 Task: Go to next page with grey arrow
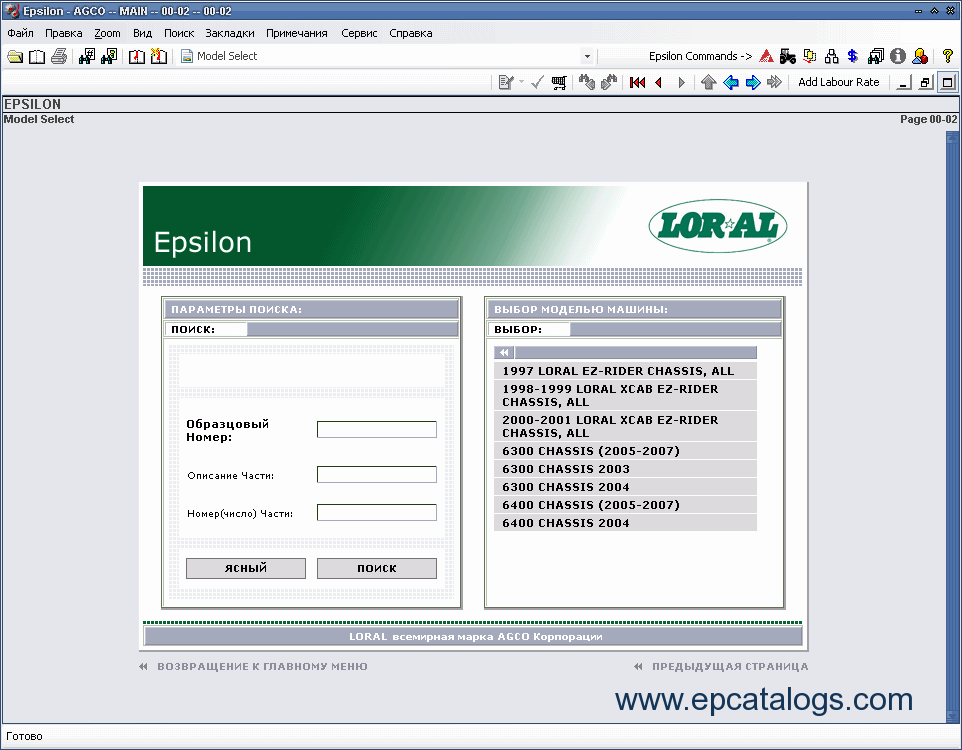coord(681,82)
